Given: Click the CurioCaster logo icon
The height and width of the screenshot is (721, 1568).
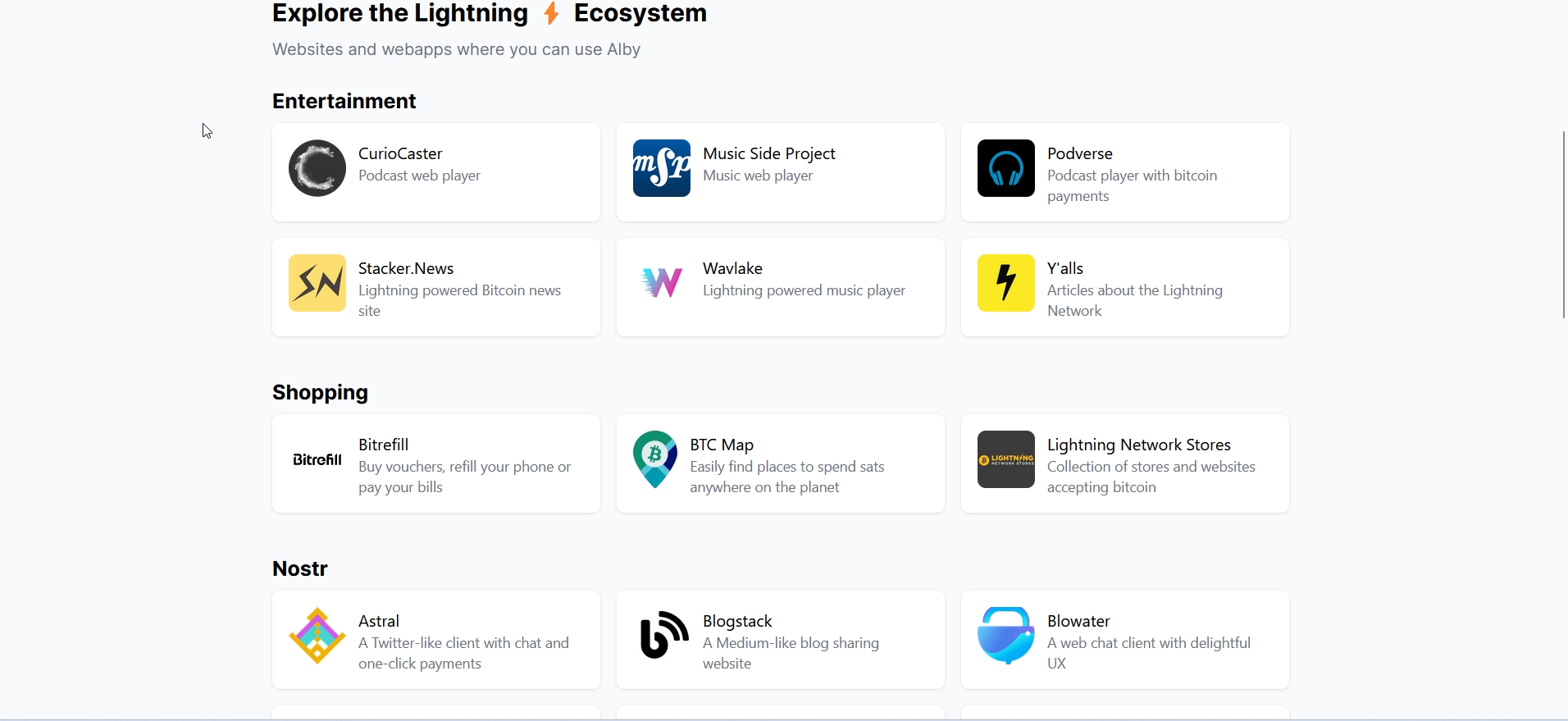Looking at the screenshot, I should click(317, 168).
